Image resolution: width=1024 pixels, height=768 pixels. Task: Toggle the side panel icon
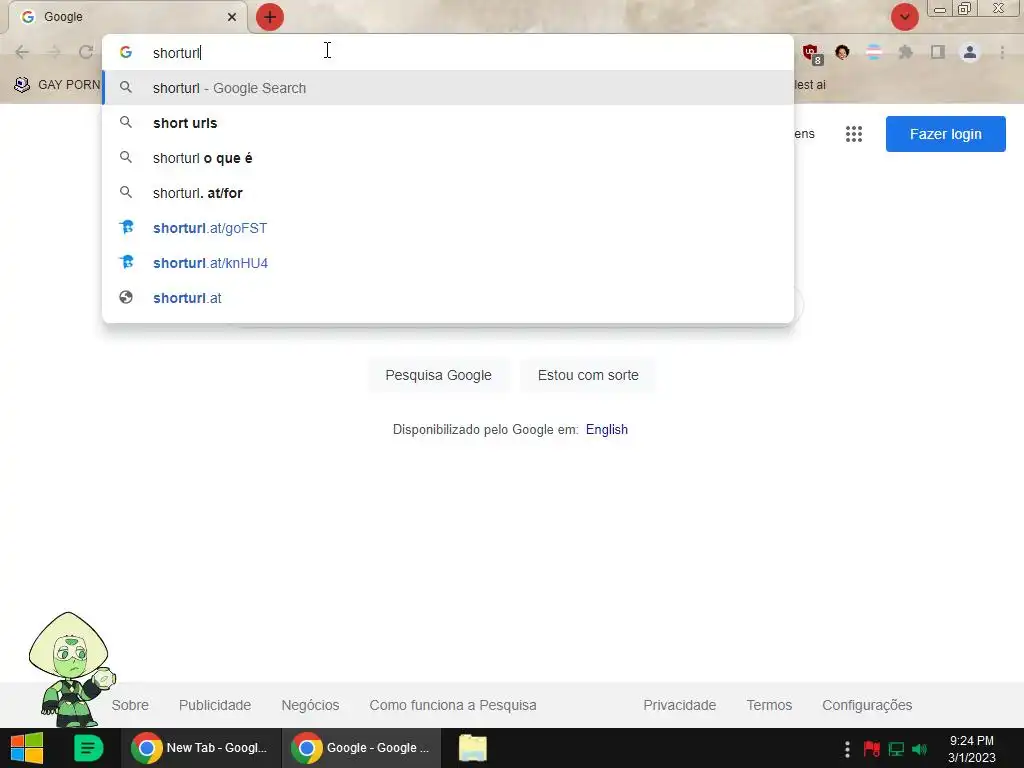coord(938,52)
